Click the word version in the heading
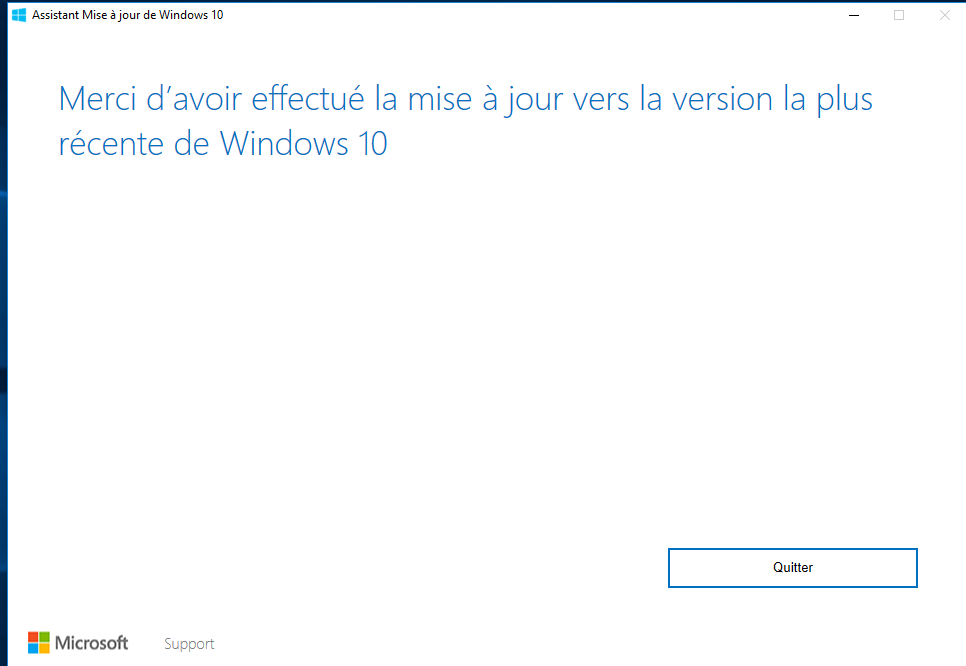966x666 pixels. (722, 100)
